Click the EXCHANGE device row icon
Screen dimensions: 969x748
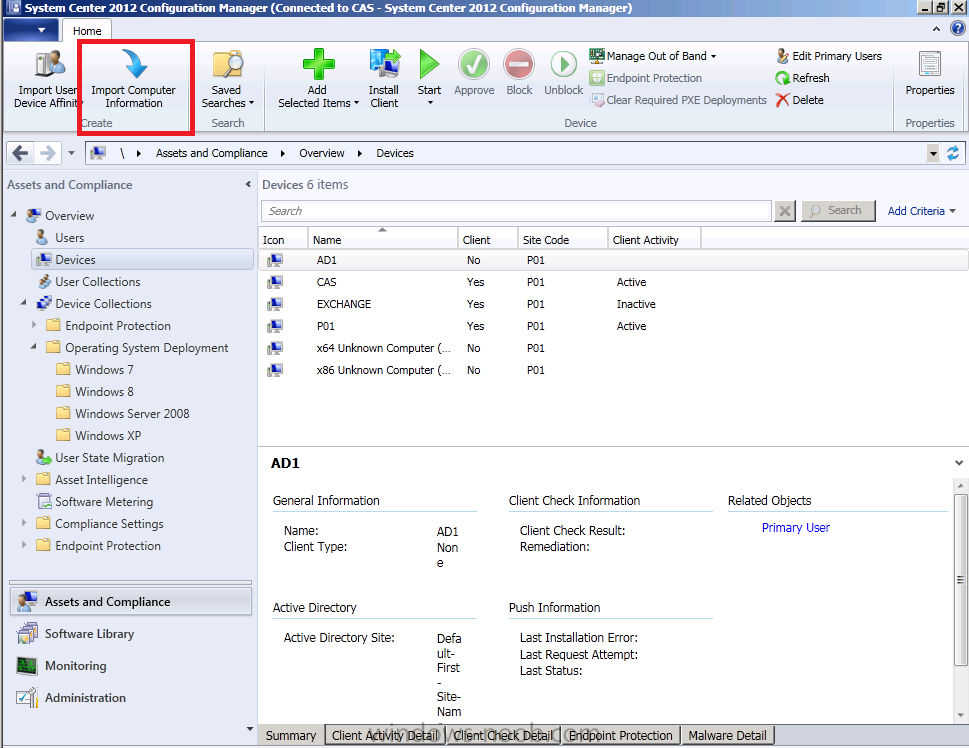click(275, 304)
